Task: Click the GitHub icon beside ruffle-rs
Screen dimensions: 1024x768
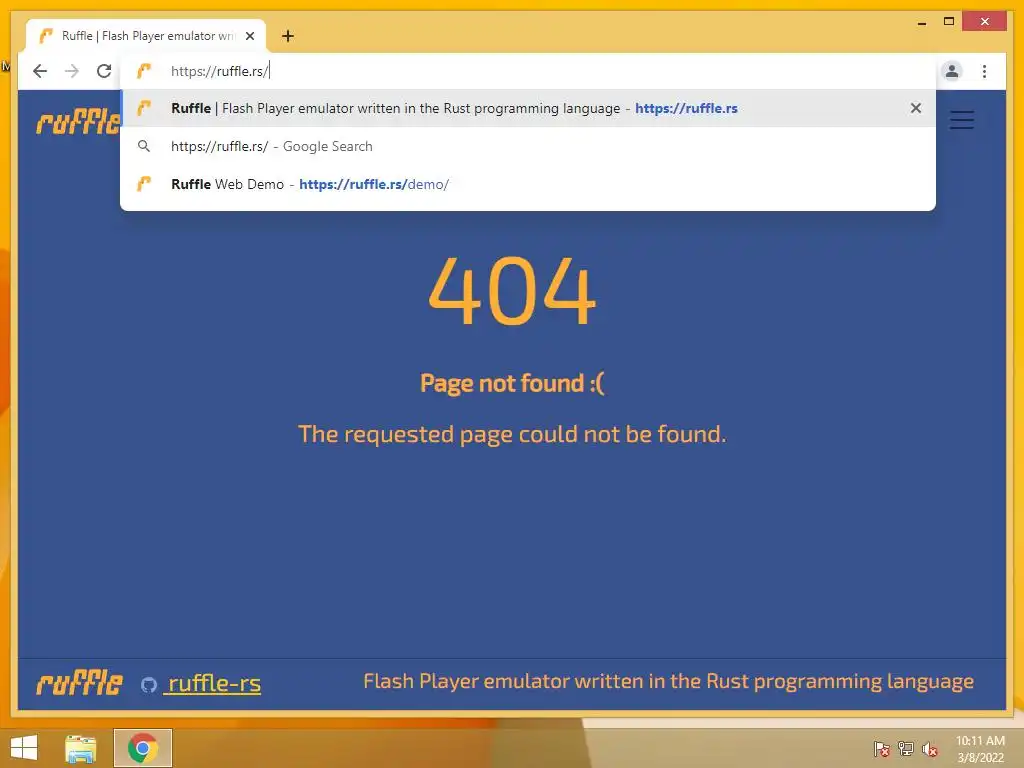Action: click(x=149, y=684)
